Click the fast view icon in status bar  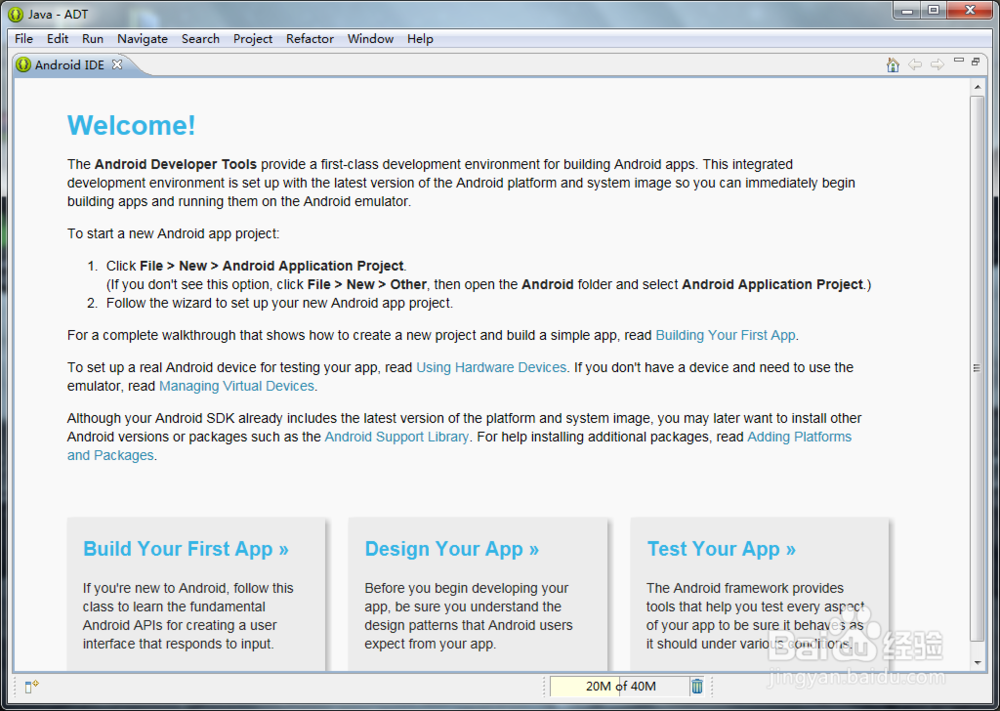tap(31, 686)
